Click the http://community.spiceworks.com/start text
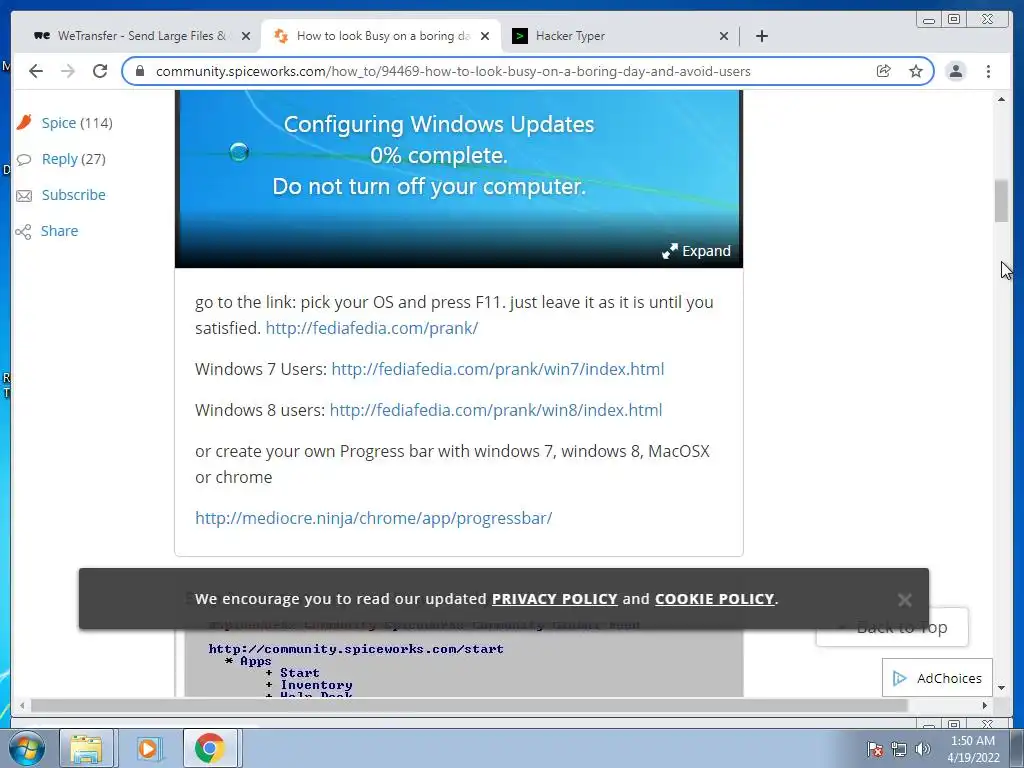The height and width of the screenshot is (768, 1024). [x=356, y=648]
